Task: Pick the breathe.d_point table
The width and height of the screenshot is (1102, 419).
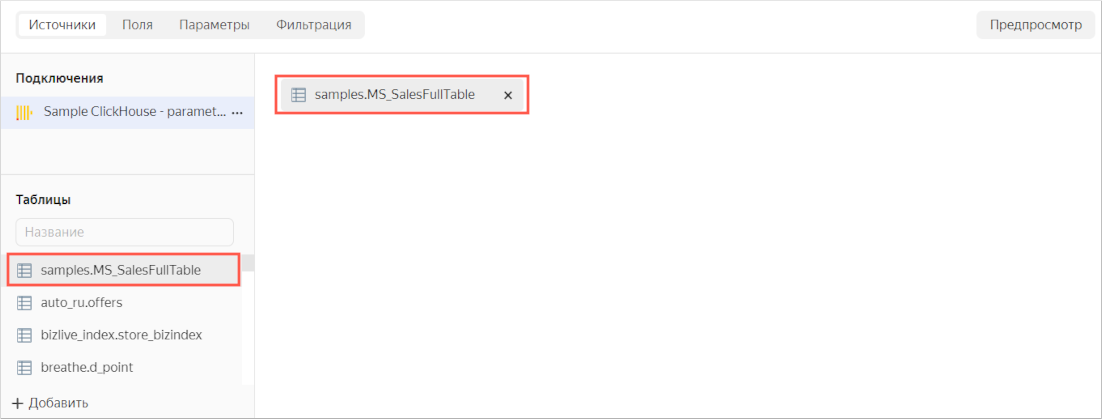Action: coord(87,367)
